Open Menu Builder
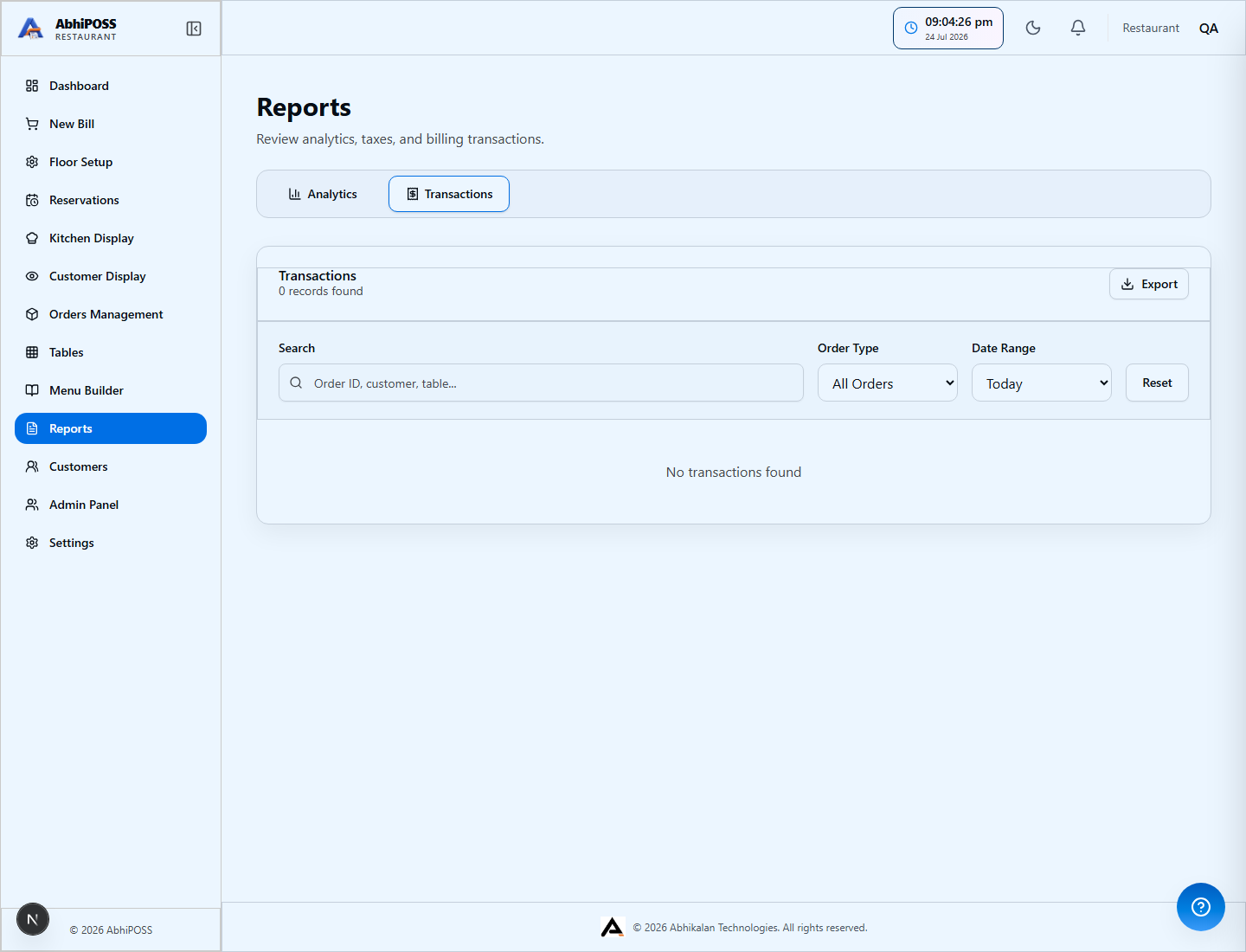1246x952 pixels. [111, 390]
